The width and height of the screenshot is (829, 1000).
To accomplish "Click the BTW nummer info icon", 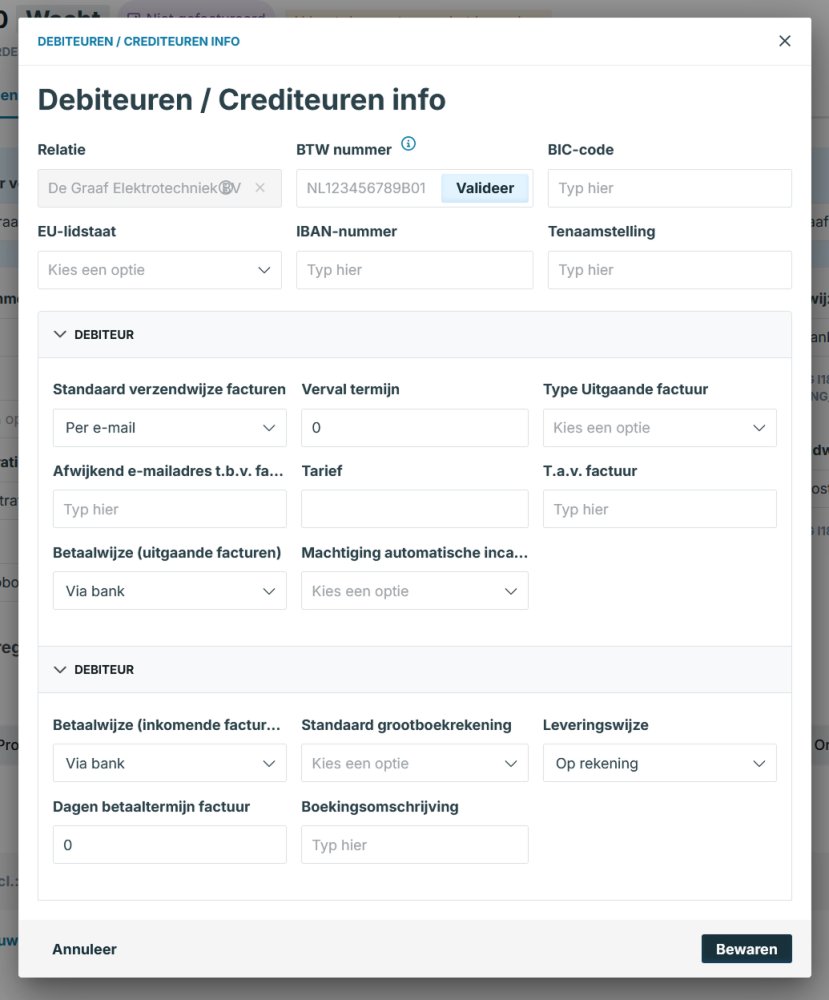I will point(408,144).
